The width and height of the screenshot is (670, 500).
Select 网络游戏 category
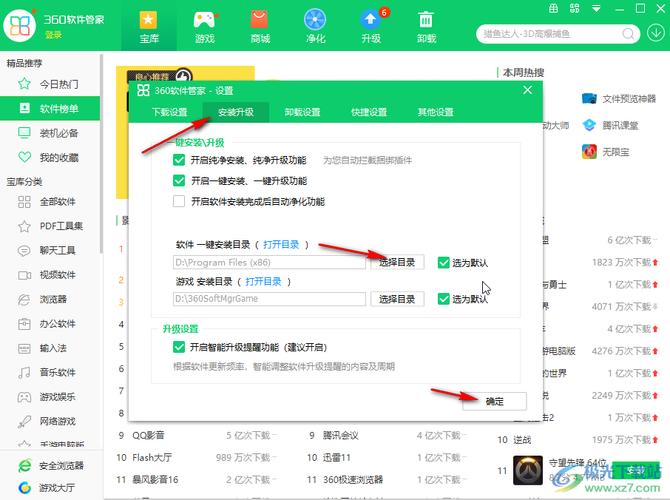point(50,421)
